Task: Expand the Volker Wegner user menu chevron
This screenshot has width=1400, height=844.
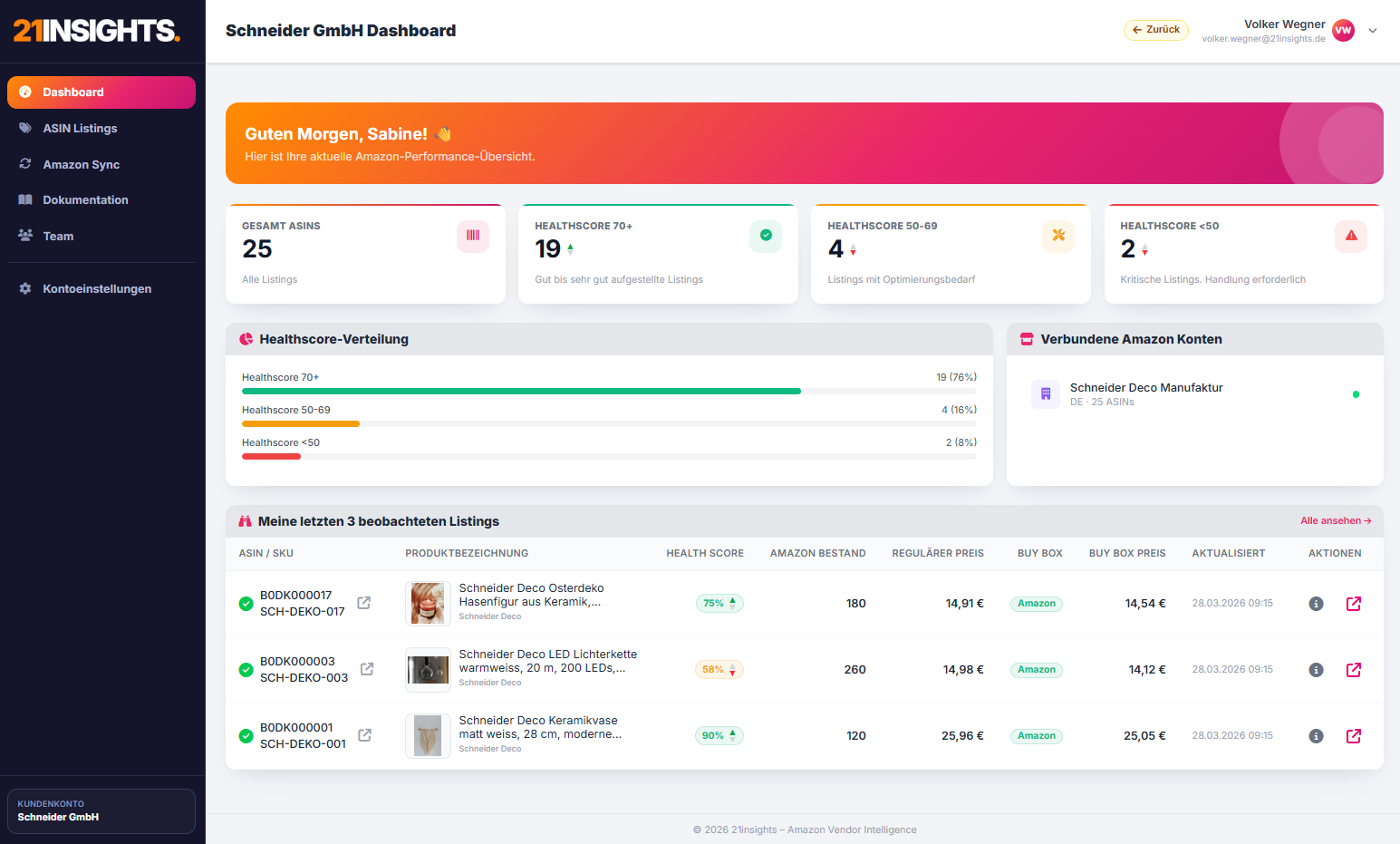Action: 1373,31
